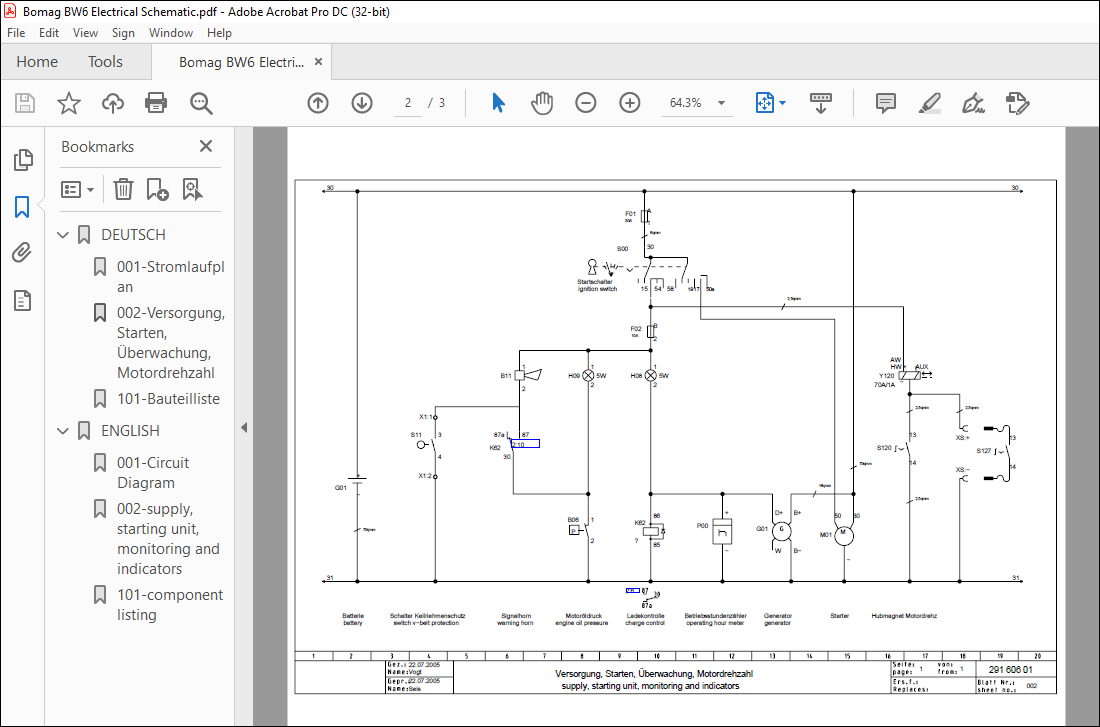
Task: Switch to the Tools tab
Action: (105, 62)
